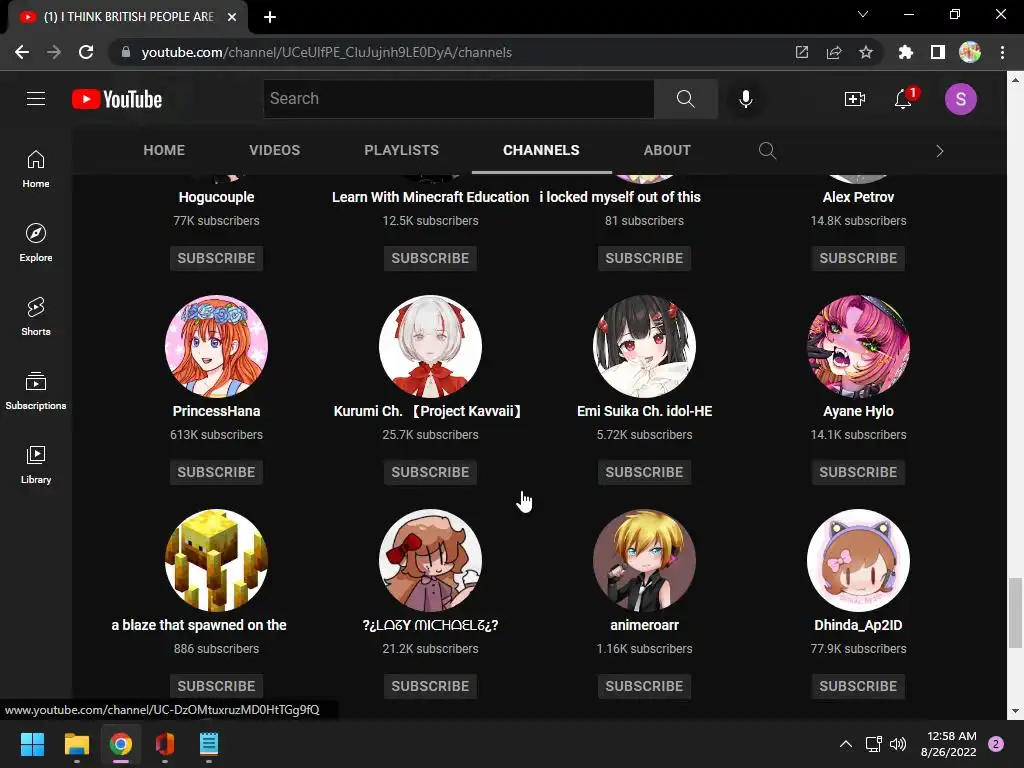Open the YouTube hamburger guide menu
The width and height of the screenshot is (1024, 768).
click(36, 99)
